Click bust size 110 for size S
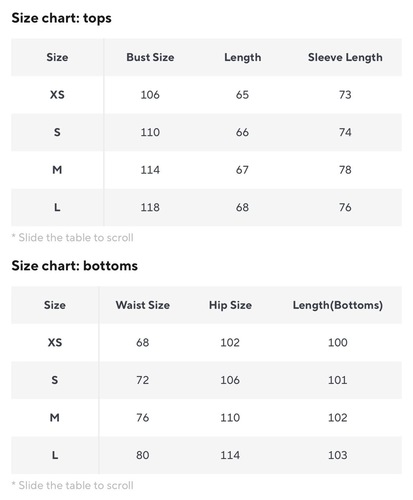 tap(150, 132)
